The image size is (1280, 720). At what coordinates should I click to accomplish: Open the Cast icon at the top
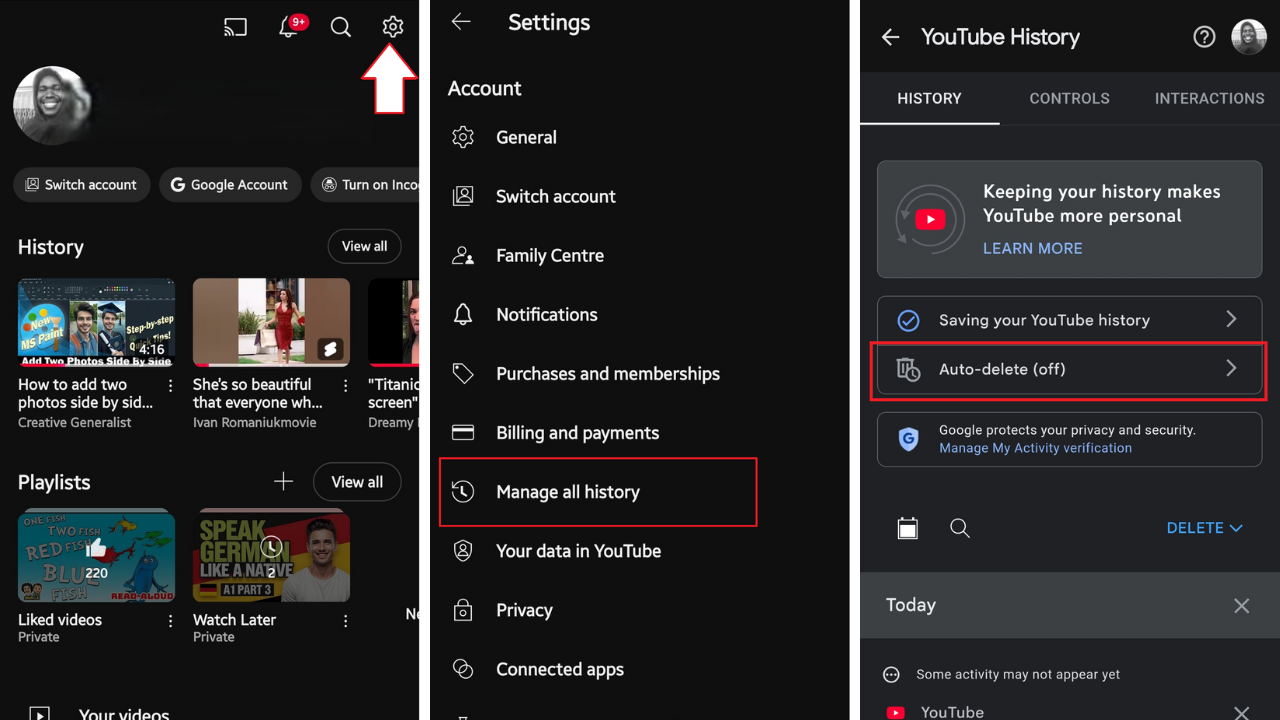[235, 27]
